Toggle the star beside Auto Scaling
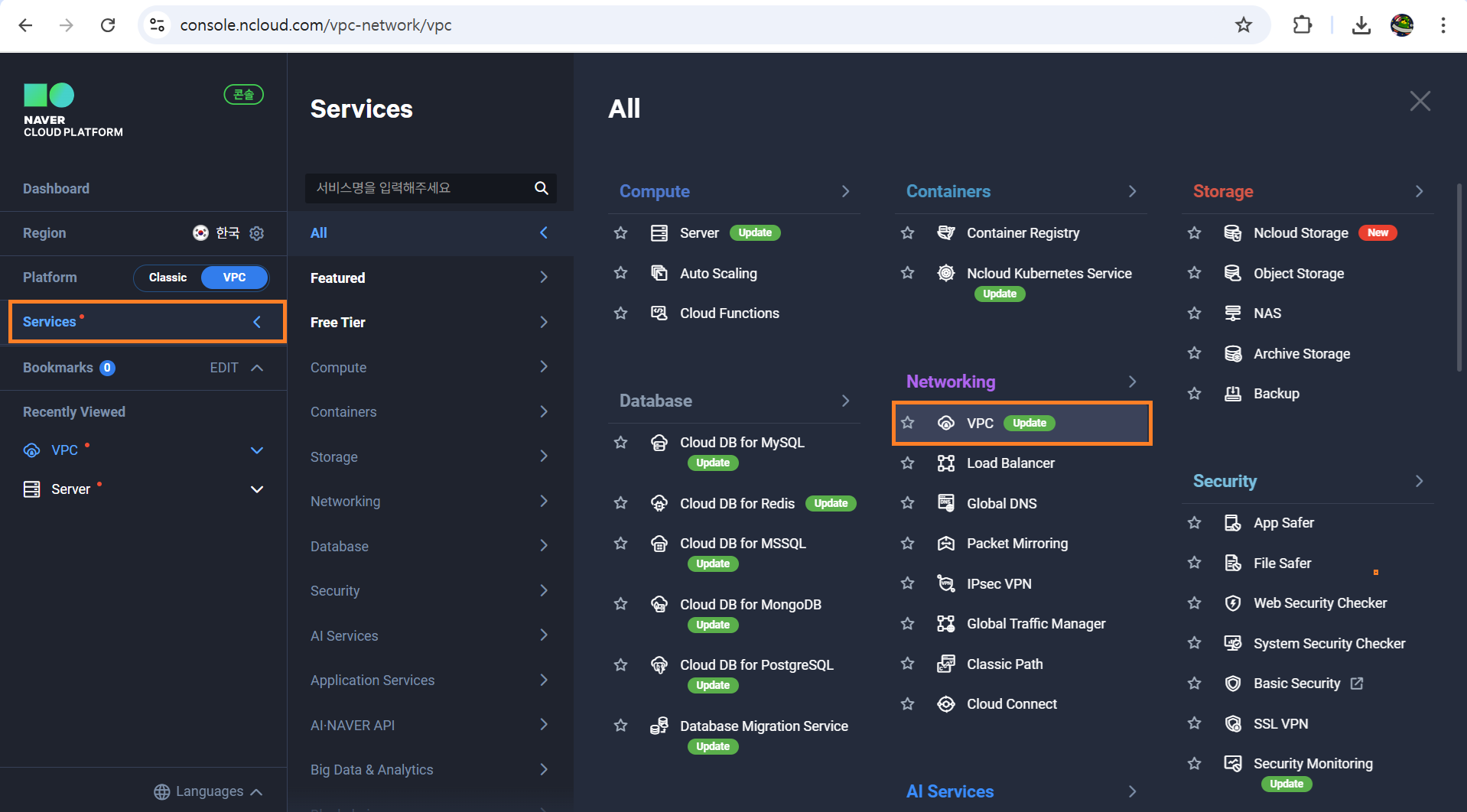 620,273
